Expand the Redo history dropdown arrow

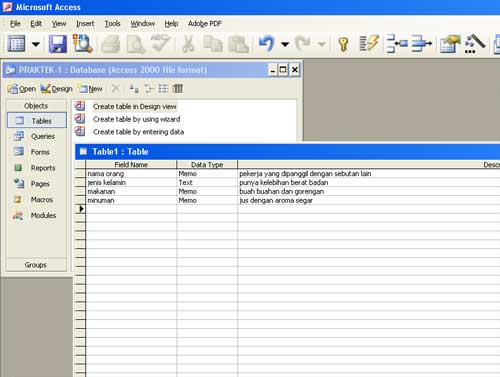click(321, 44)
